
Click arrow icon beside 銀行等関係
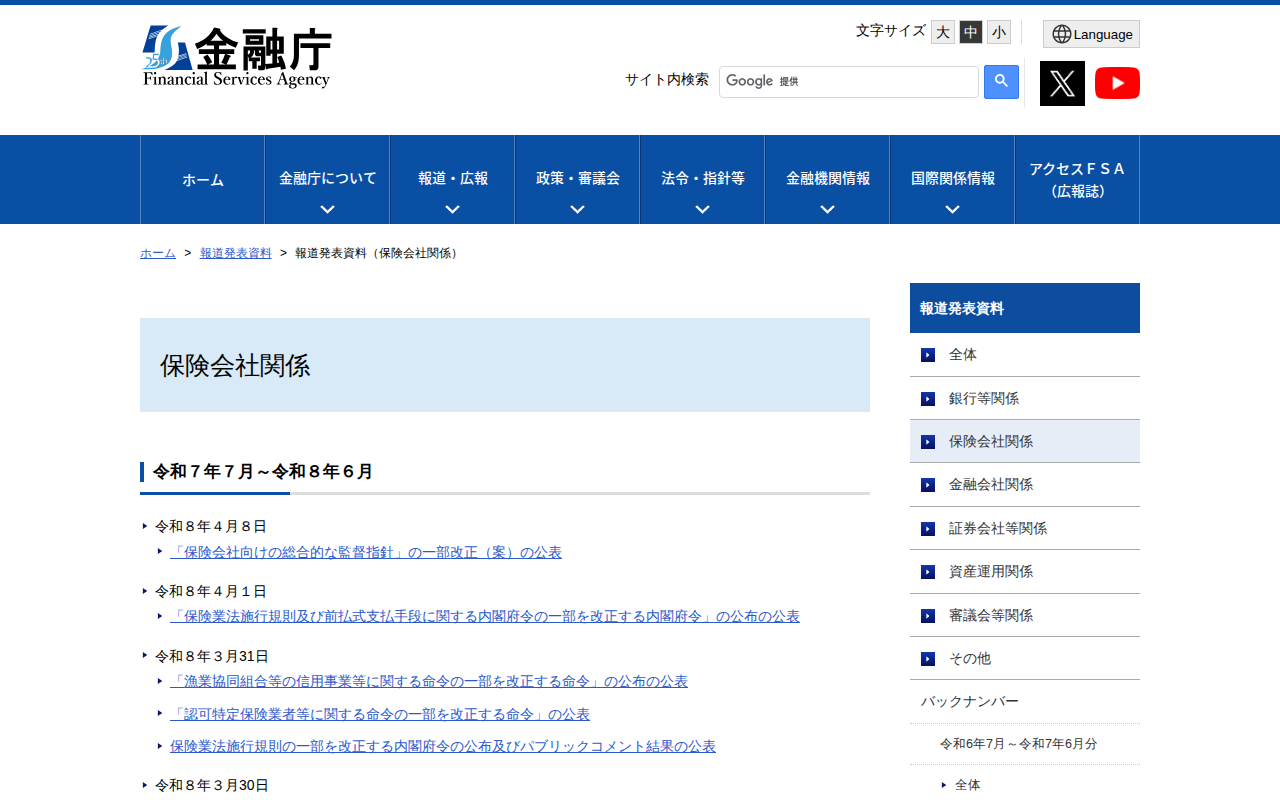point(928,399)
